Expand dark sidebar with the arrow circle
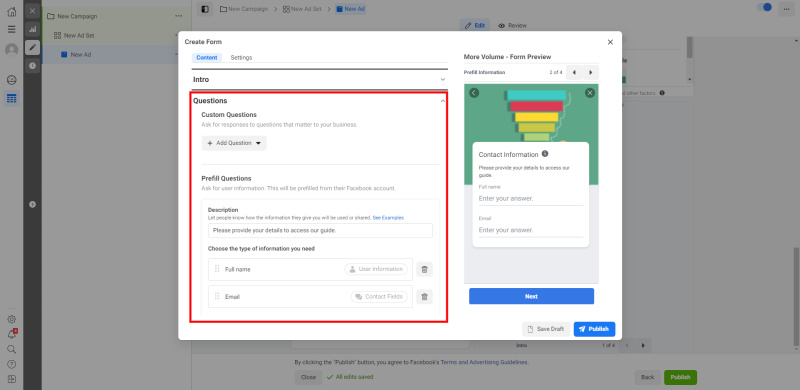Viewport: 800px width, 390px height. (x=33, y=204)
